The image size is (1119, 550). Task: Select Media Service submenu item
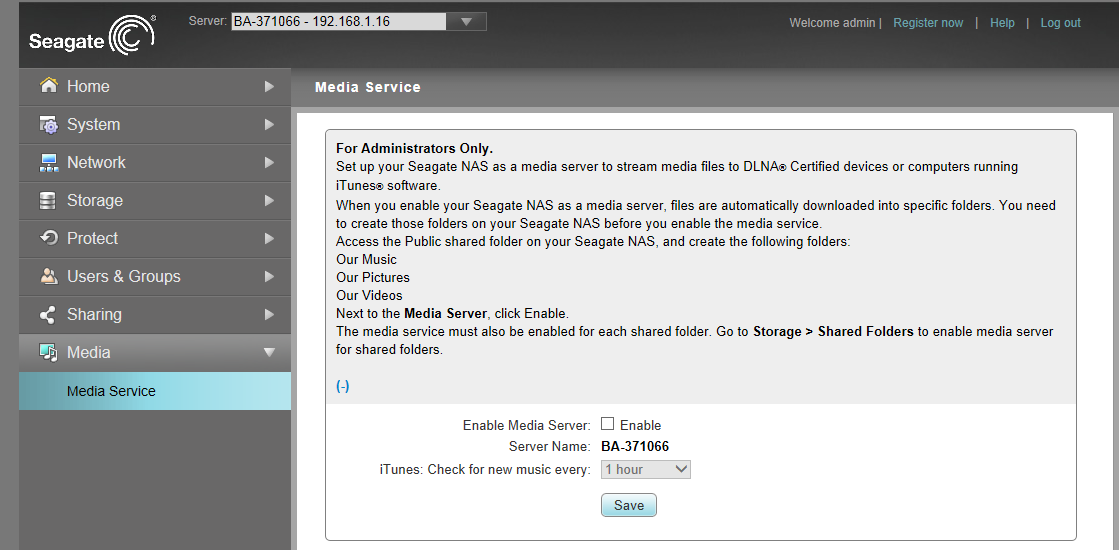pyautogui.click(x=111, y=391)
